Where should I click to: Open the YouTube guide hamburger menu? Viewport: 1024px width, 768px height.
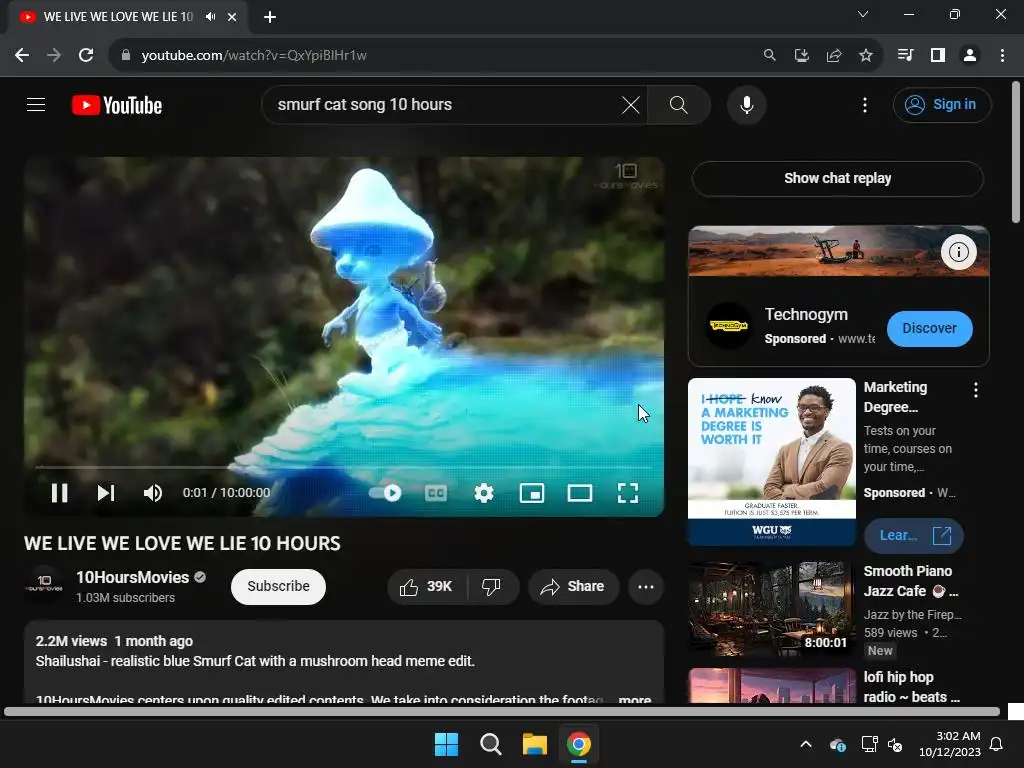(x=36, y=104)
